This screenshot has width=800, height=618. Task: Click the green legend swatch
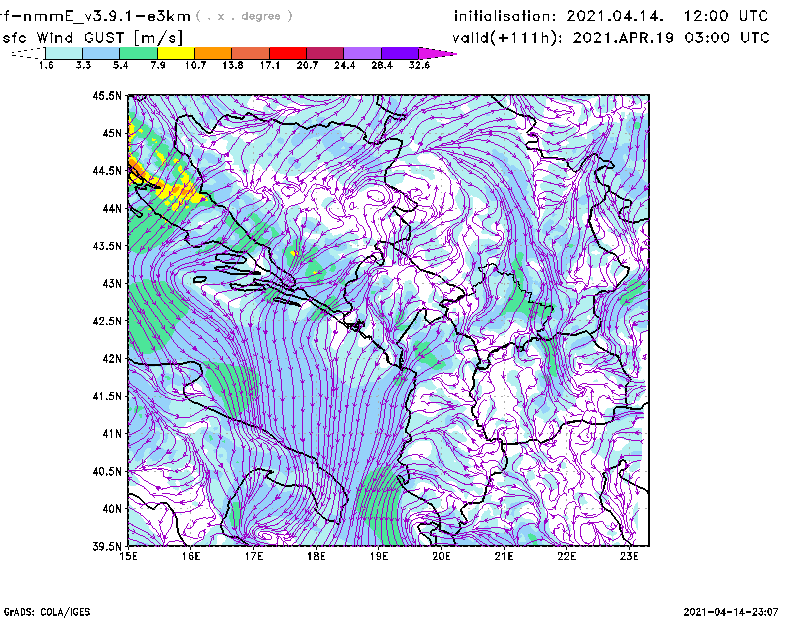point(138,53)
